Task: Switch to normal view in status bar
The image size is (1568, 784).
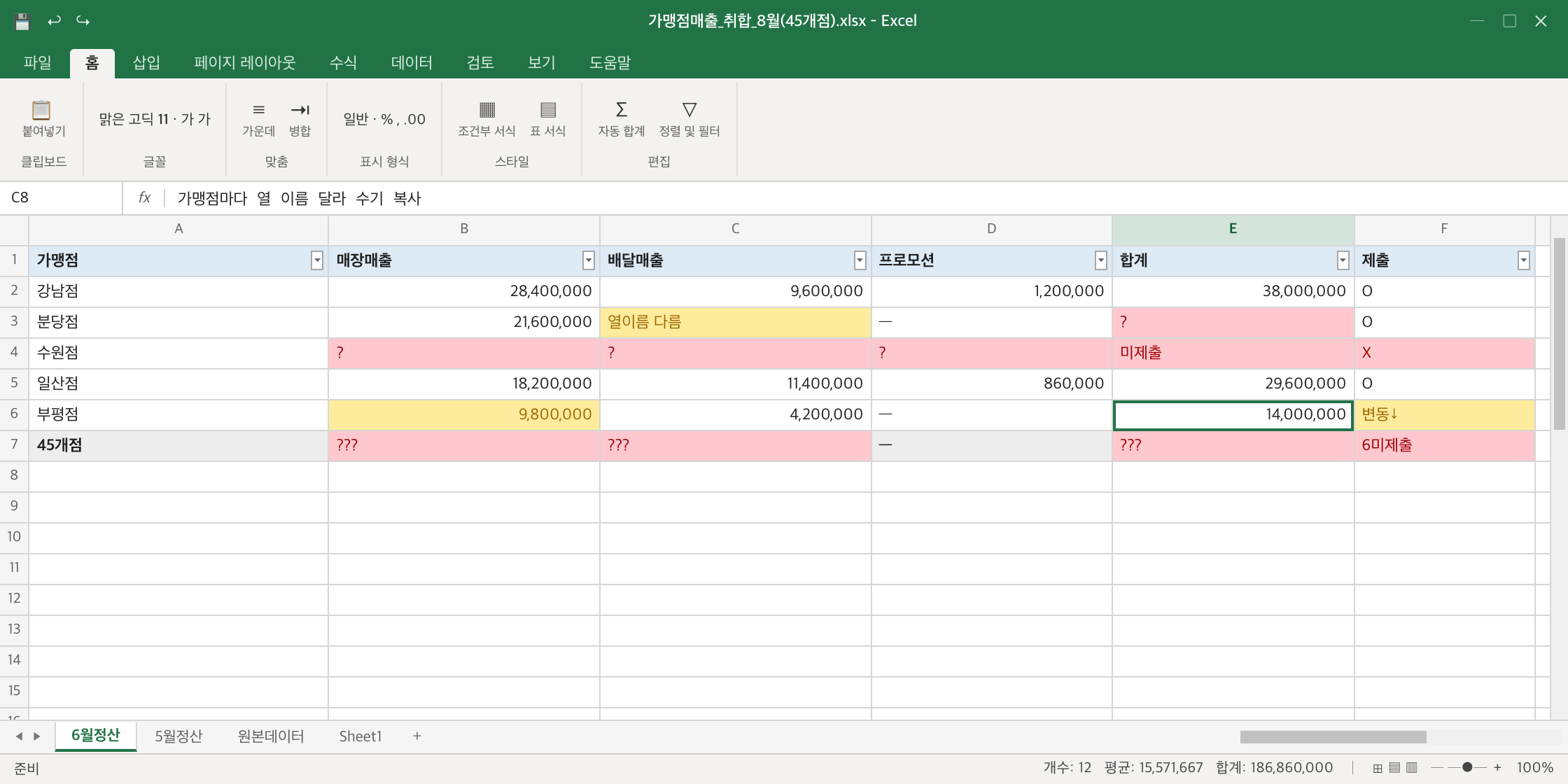Action: coord(1377,768)
